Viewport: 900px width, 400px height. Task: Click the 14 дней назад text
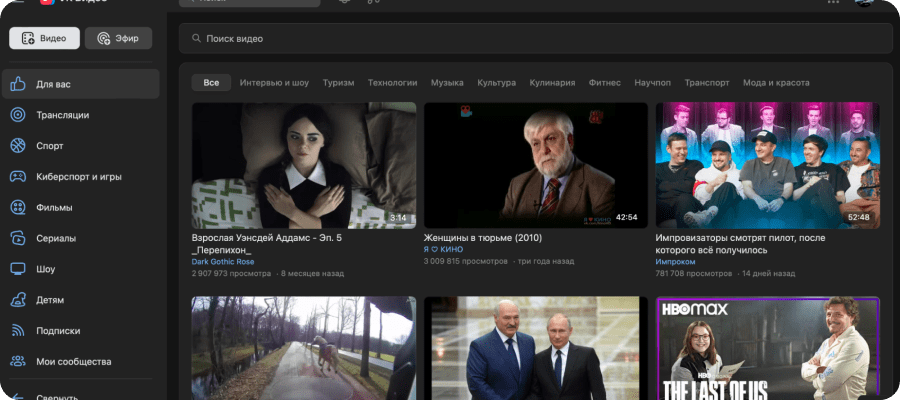[x=769, y=274]
